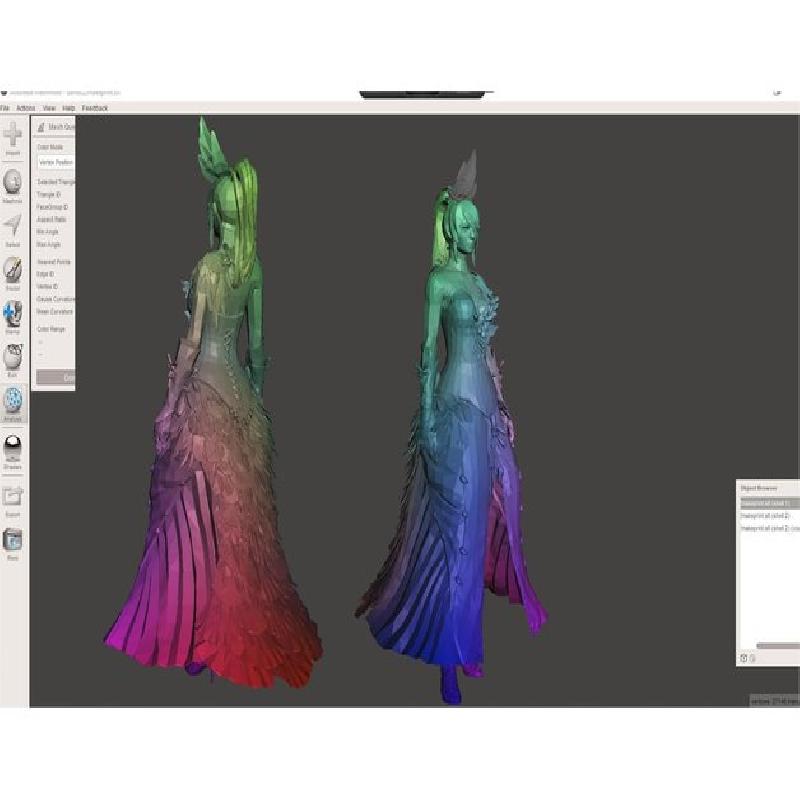Click the Color Range label
Viewport: 800px width, 800px height.
click(51, 329)
